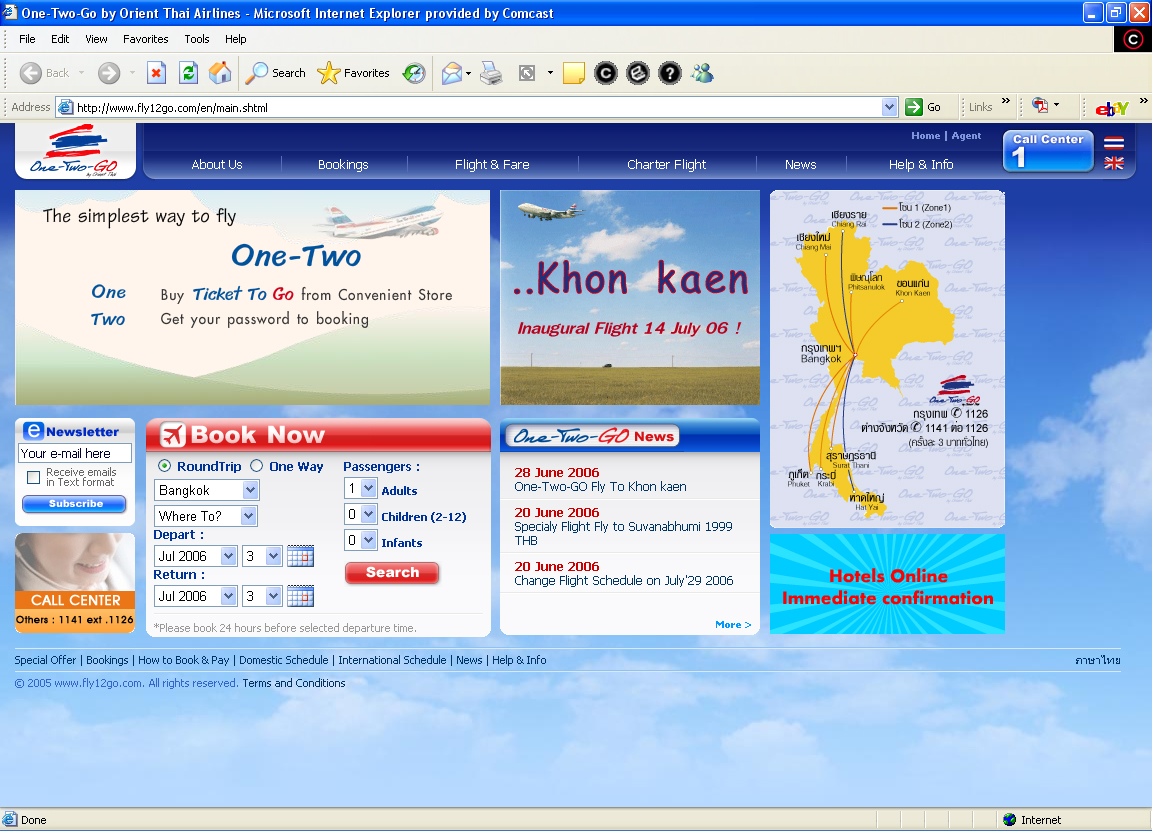Click the Hotels Online banner
Viewport: 1152px width, 831px height.
[888, 584]
